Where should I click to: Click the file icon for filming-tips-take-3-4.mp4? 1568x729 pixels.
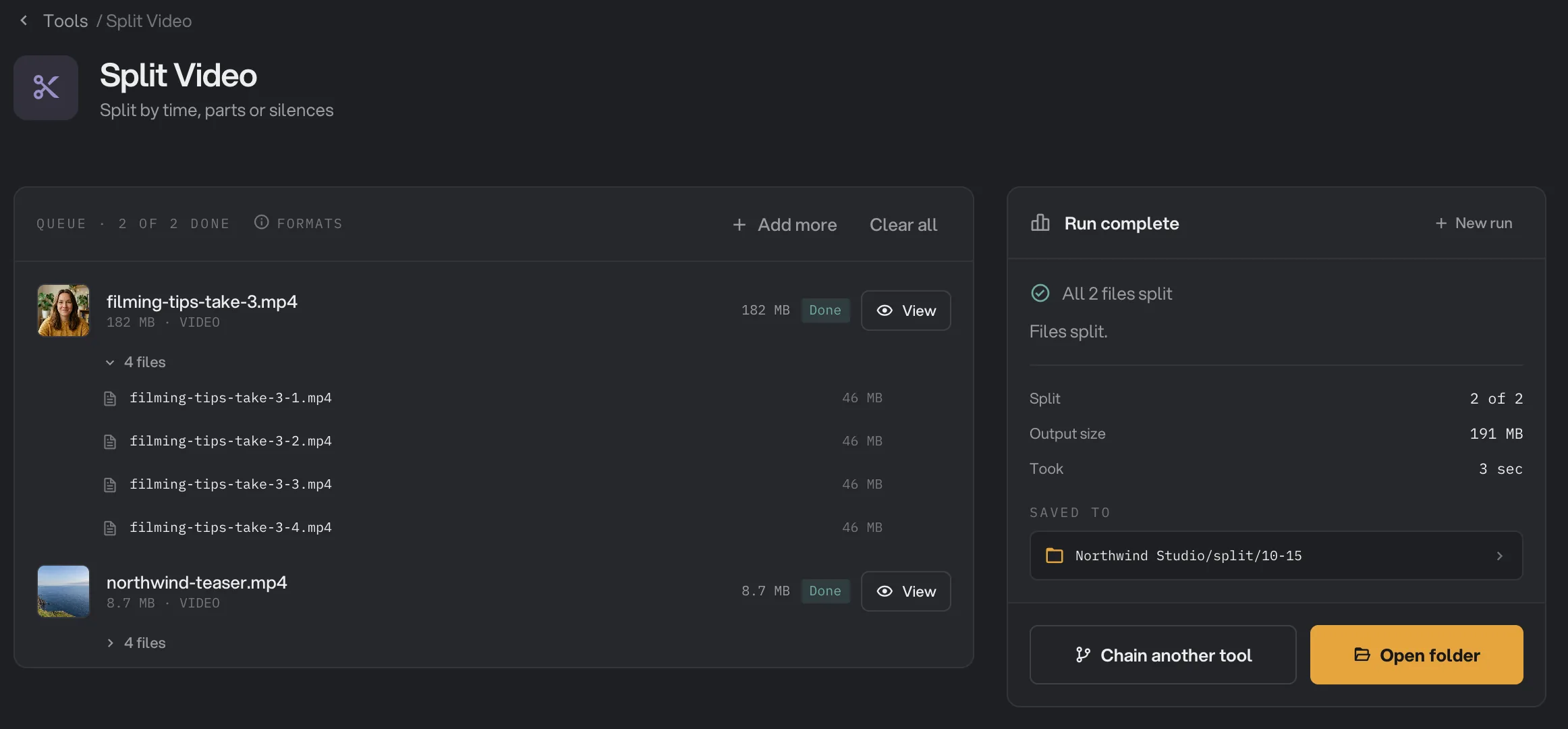pyautogui.click(x=110, y=529)
